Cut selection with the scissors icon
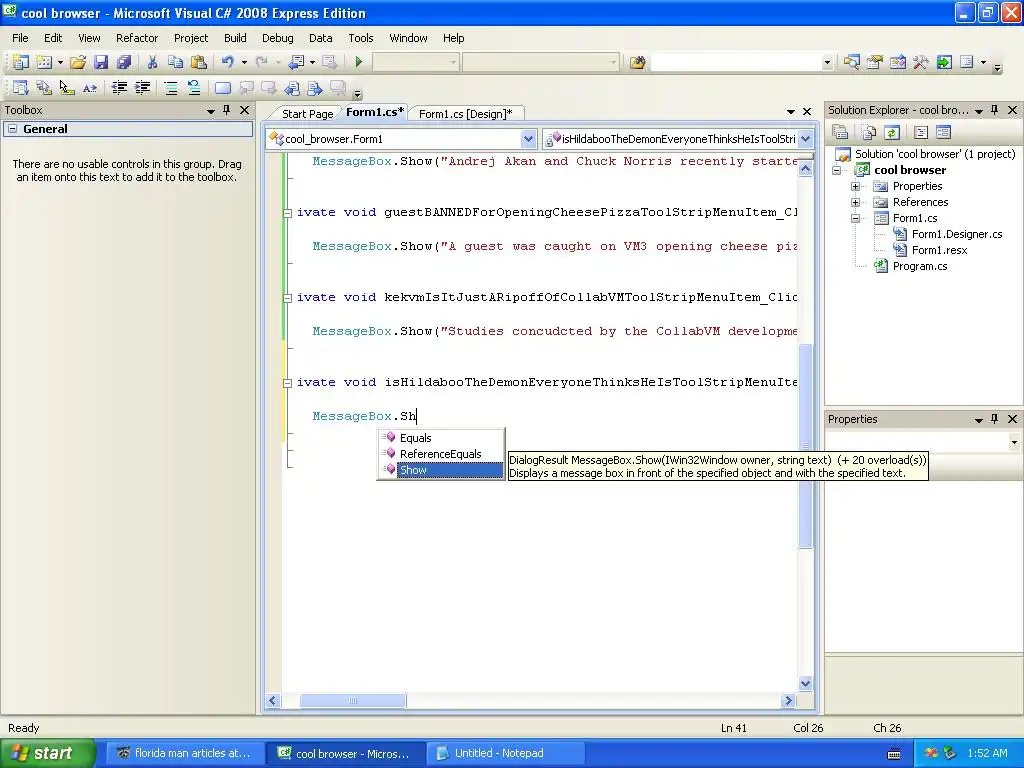Viewport: 1024px width, 768px height. [x=152, y=62]
